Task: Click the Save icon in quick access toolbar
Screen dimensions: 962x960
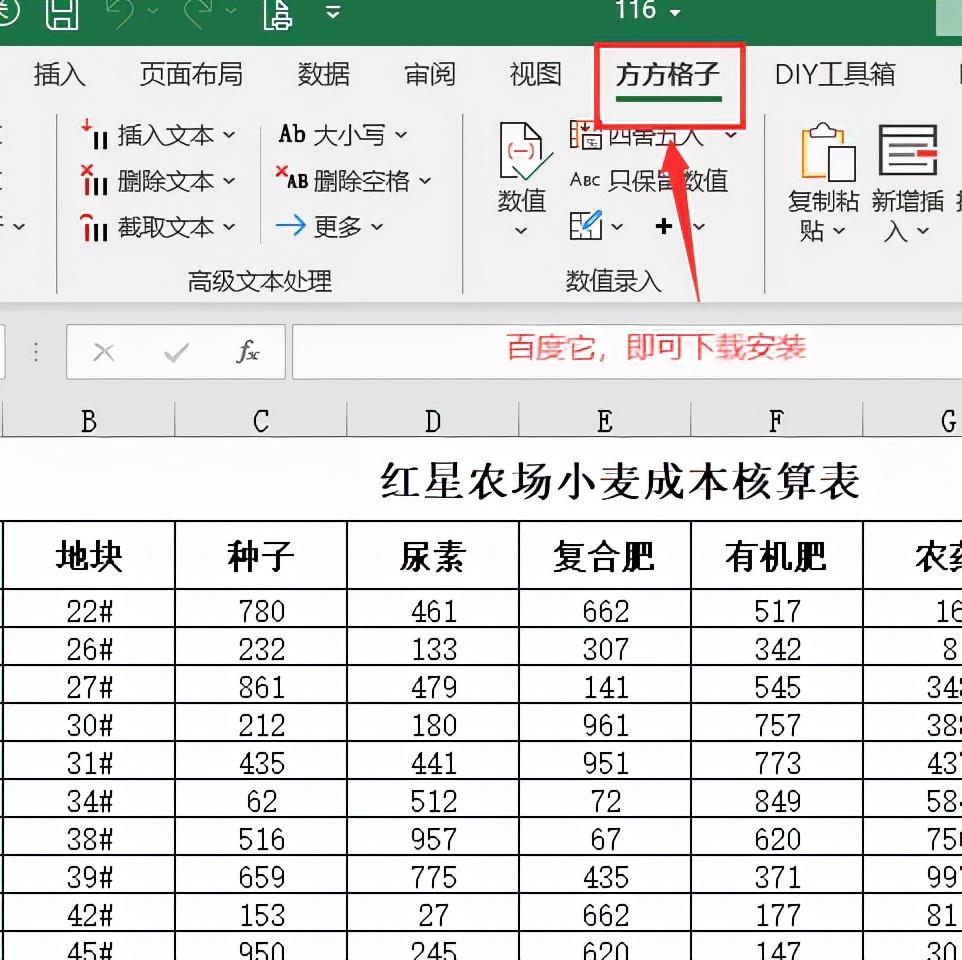Action: [63, 14]
